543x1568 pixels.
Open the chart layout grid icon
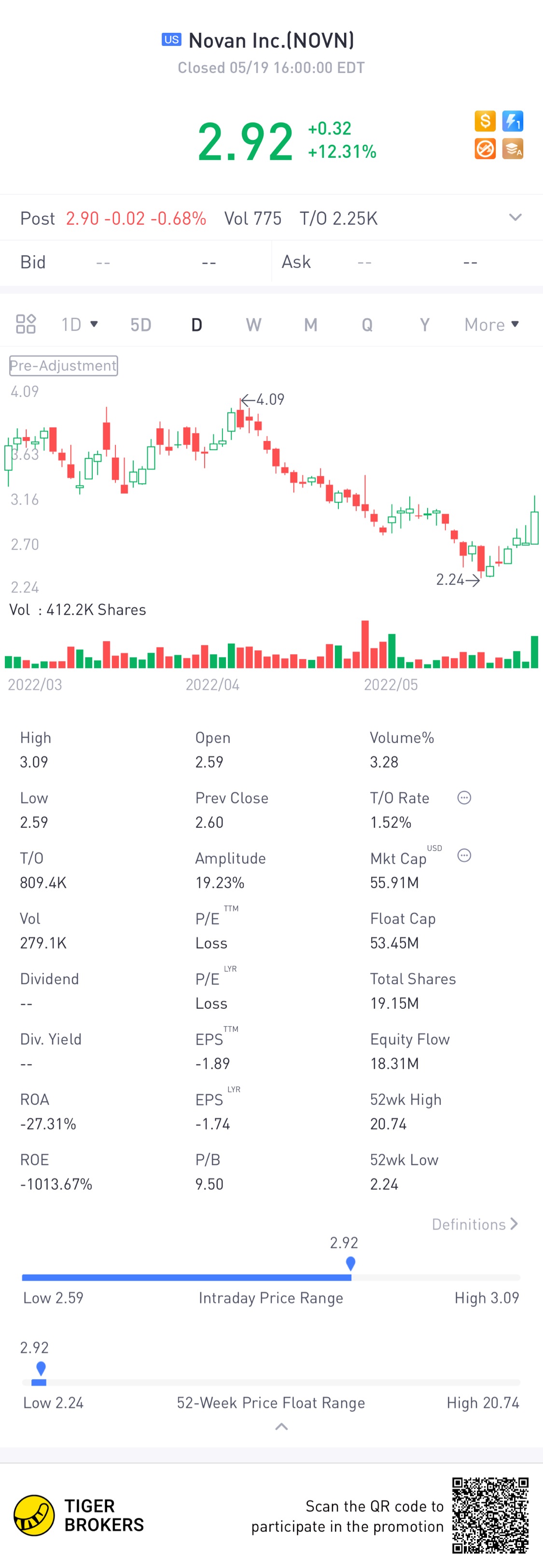pyautogui.click(x=26, y=324)
